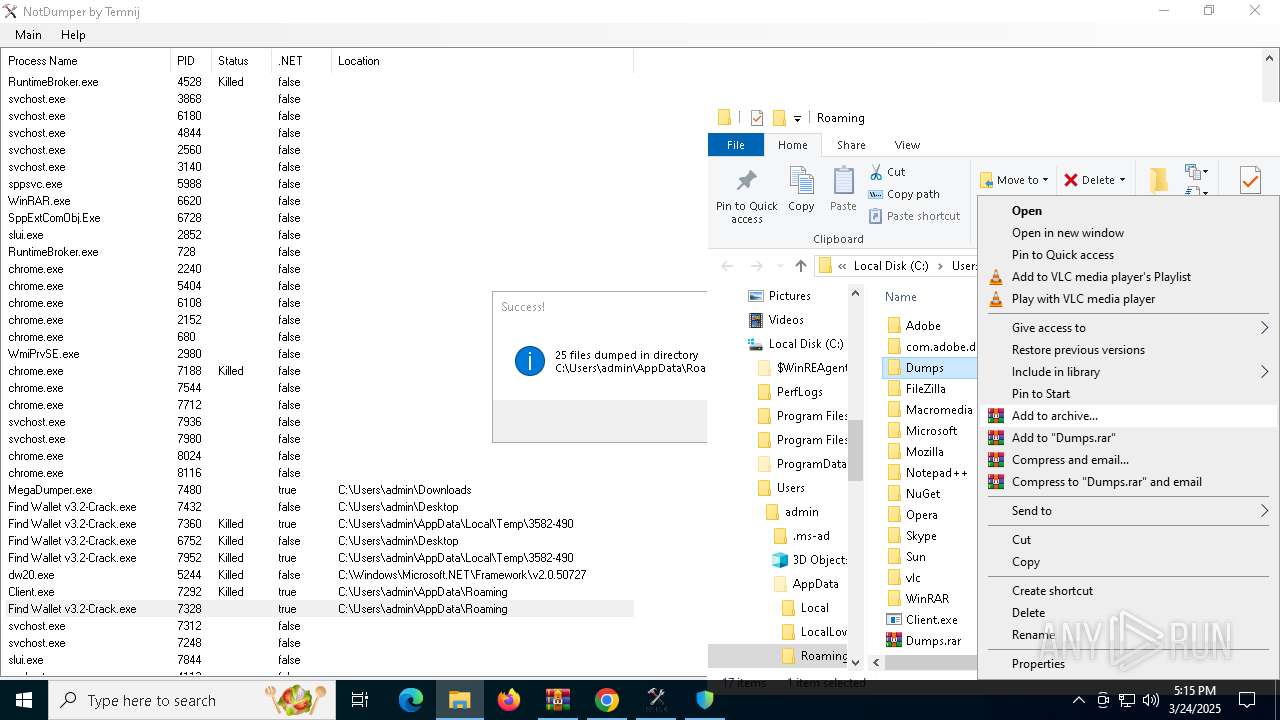Image resolution: width=1280 pixels, height=720 pixels.
Task: Open the Help menu in NotDumper
Action: pos(73,35)
